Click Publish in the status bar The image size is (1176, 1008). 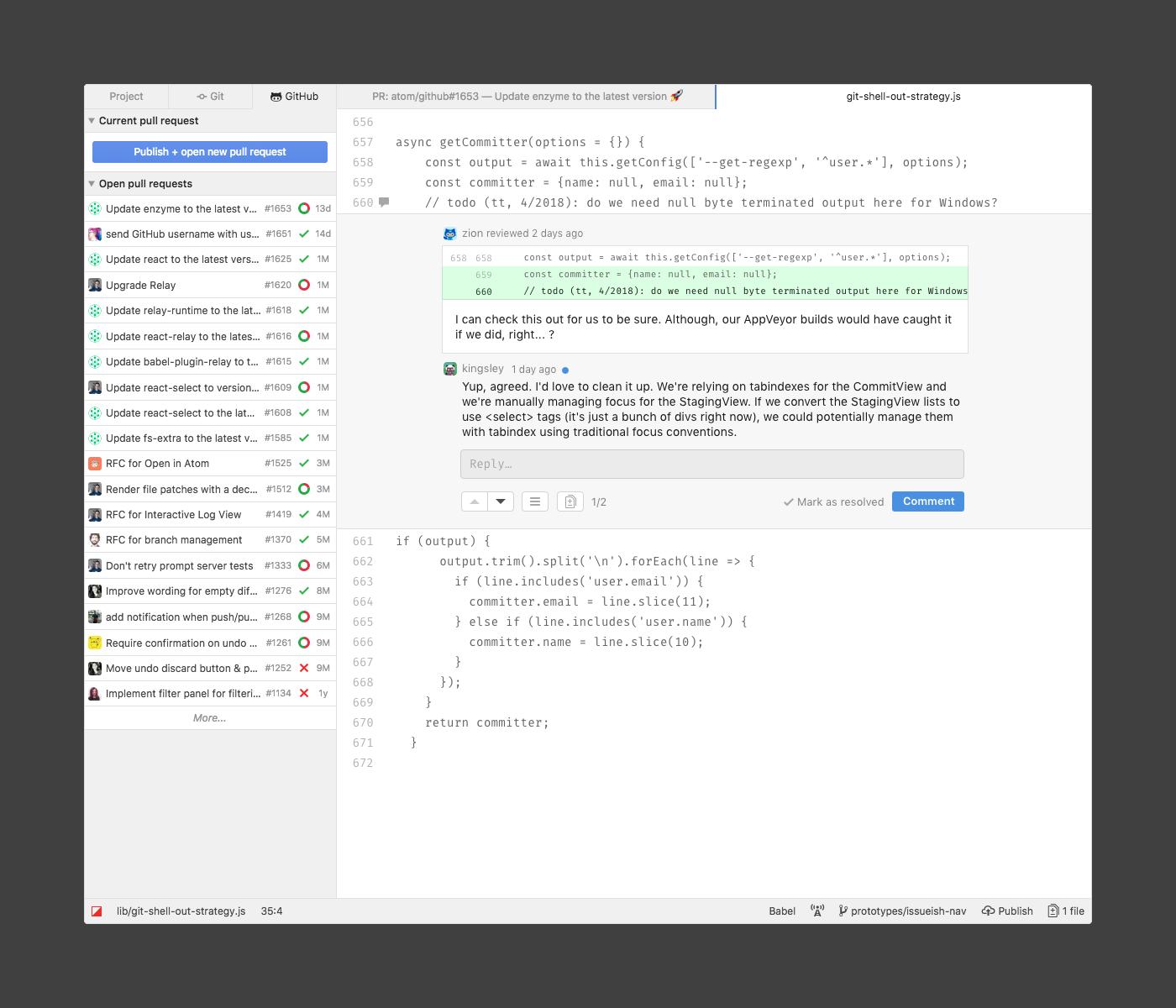[x=1007, y=911]
